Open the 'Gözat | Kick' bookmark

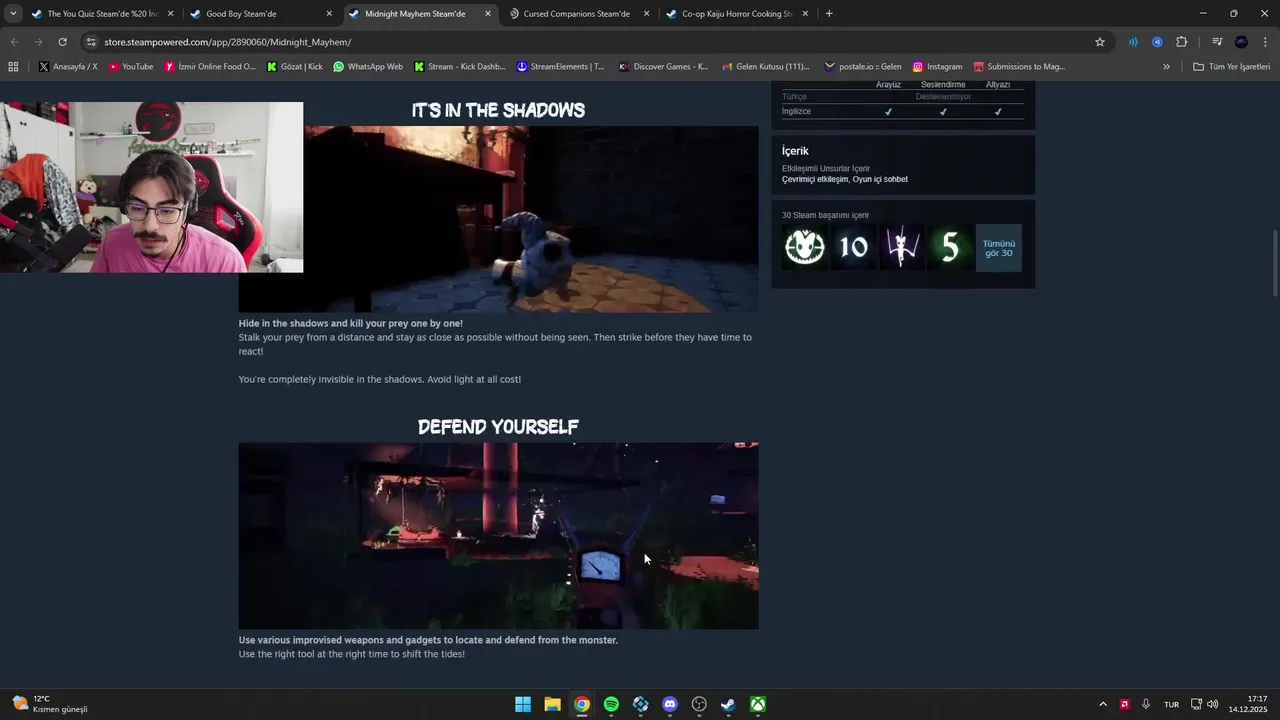(294, 67)
